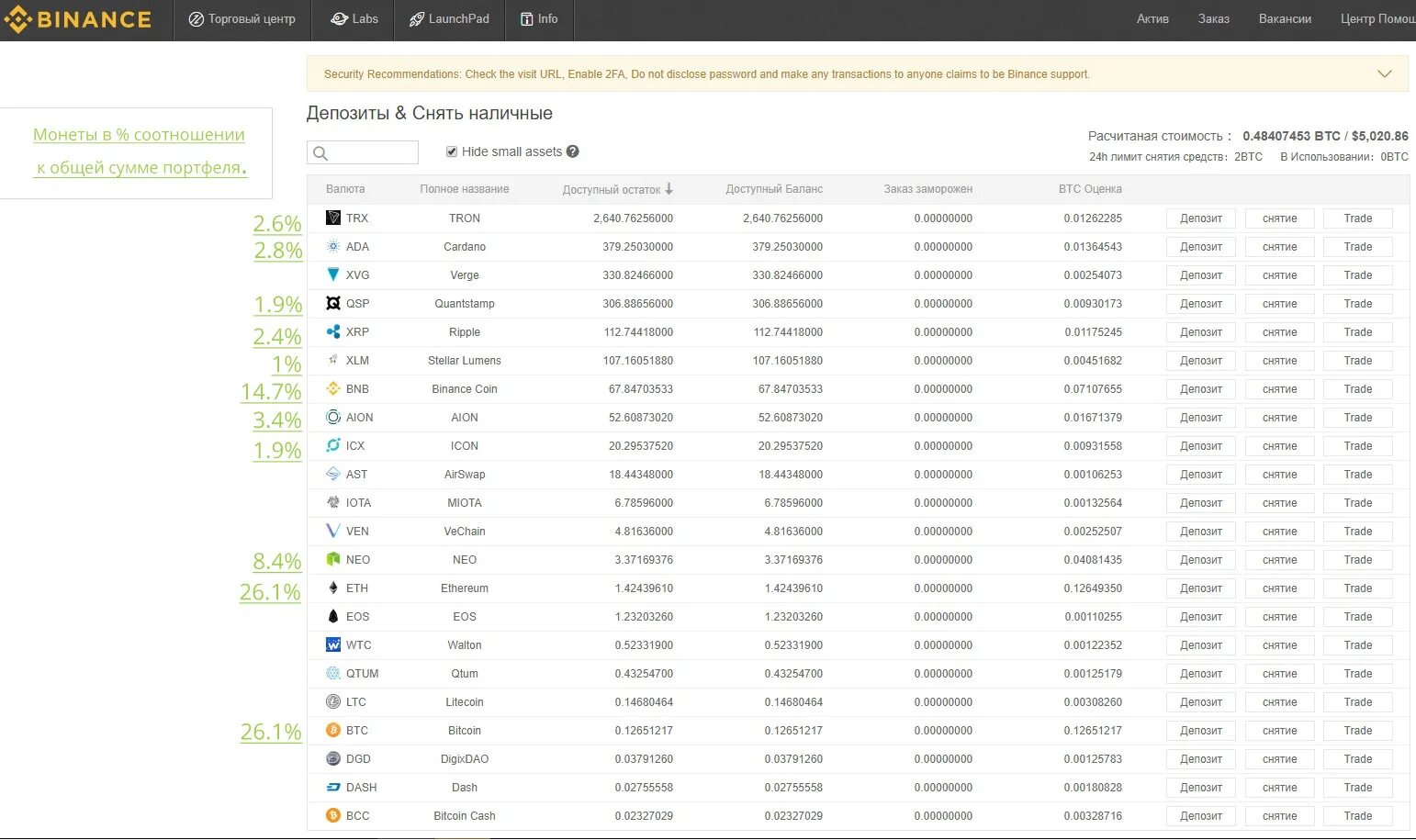This screenshot has width=1416, height=840.
Task: Click the снятие button for Bitcoin Cash
Action: pyautogui.click(x=1279, y=816)
